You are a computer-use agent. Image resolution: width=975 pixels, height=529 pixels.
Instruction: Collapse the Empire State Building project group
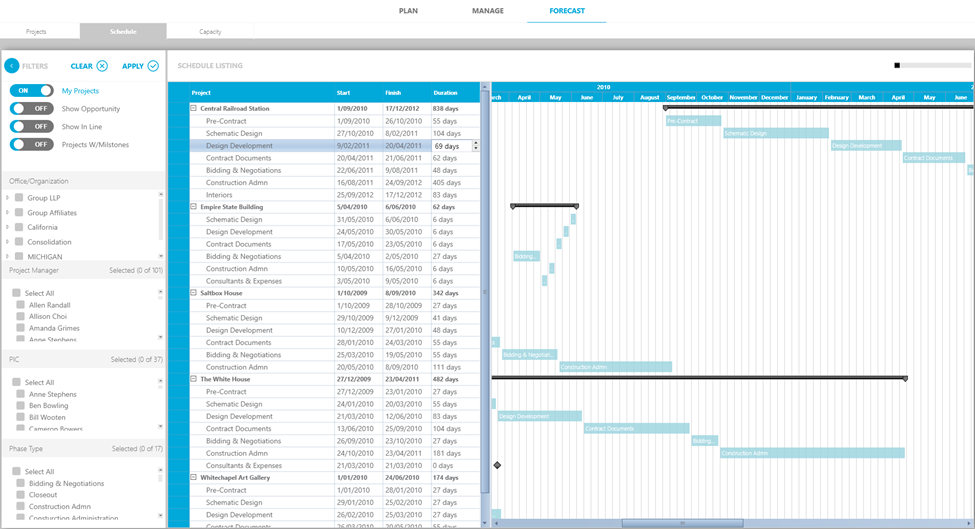click(194, 207)
